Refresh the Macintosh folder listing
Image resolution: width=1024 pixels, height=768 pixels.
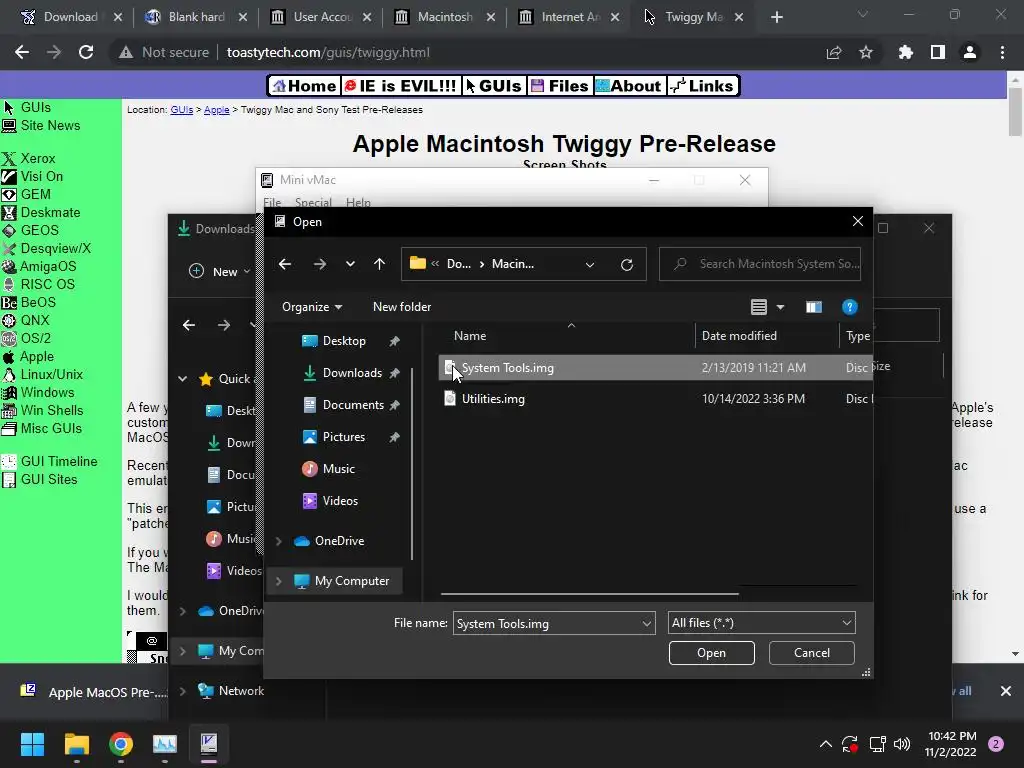pos(627,264)
